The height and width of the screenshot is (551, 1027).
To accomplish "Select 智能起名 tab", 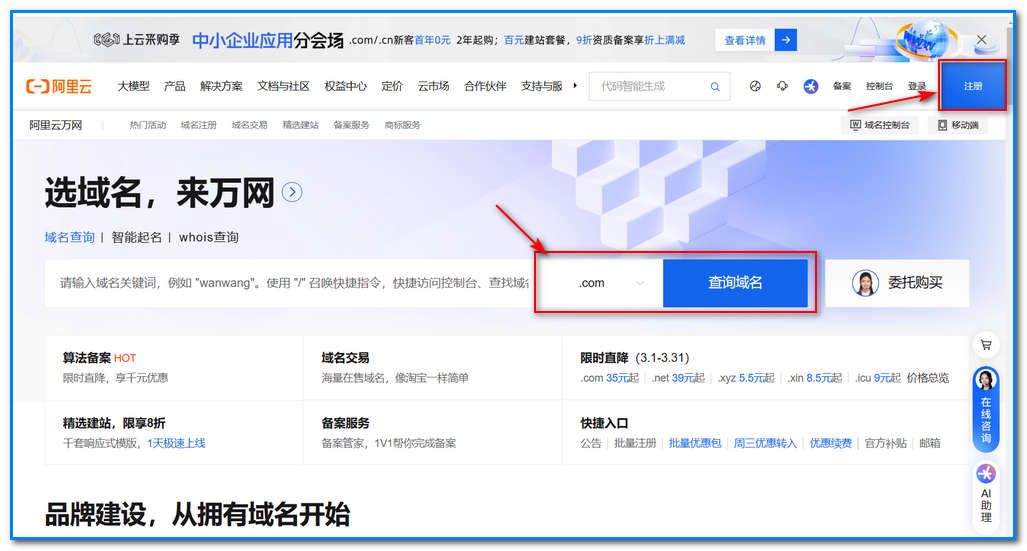I will point(136,237).
